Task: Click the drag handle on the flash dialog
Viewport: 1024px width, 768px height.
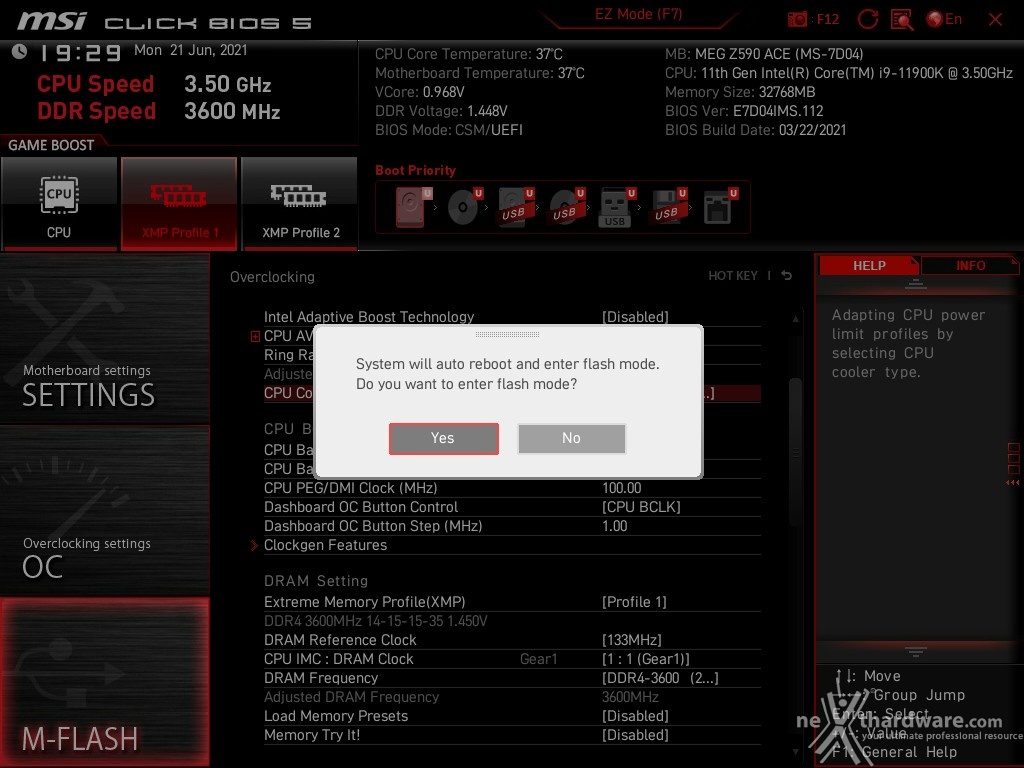Action: (507, 334)
